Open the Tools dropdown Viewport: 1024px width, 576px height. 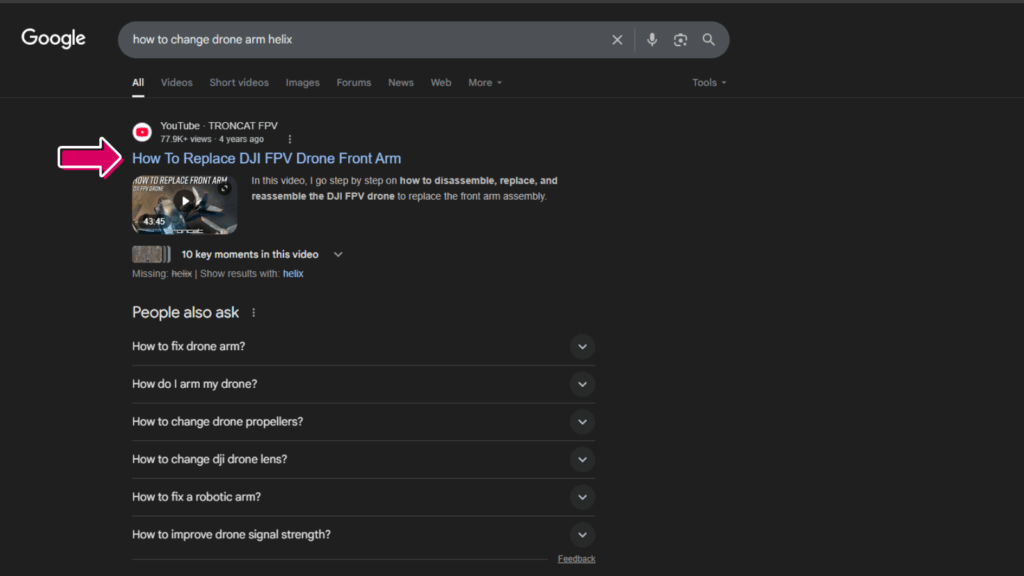pos(709,83)
